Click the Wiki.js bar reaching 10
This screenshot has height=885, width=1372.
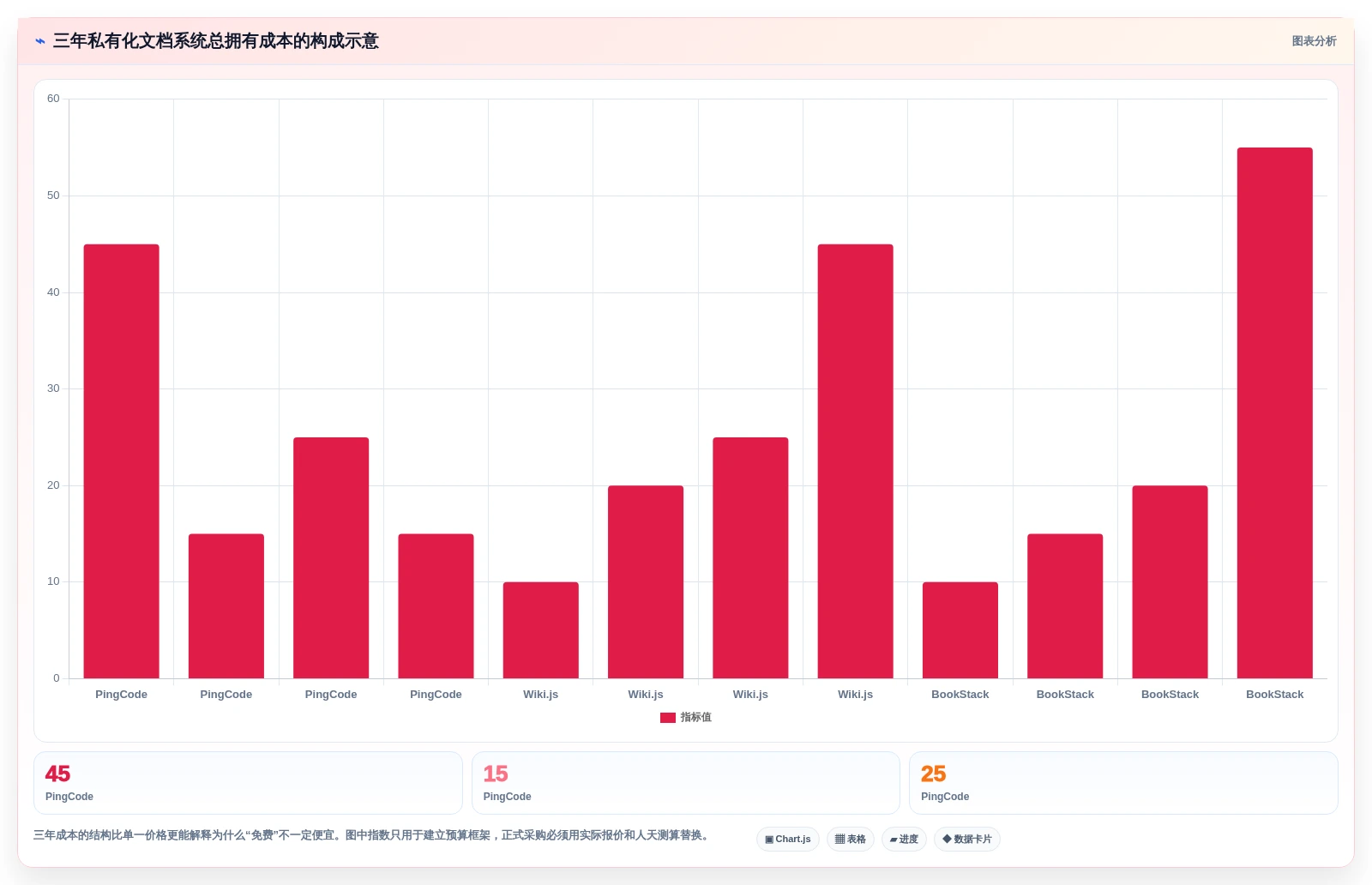[x=541, y=630]
